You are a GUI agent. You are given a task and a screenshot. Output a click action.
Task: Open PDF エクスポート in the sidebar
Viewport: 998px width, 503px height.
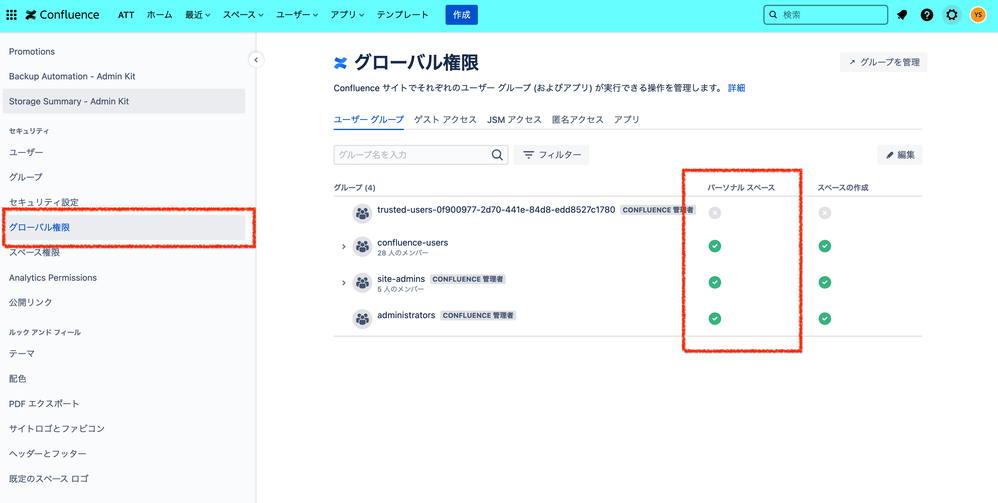(x=123, y=404)
